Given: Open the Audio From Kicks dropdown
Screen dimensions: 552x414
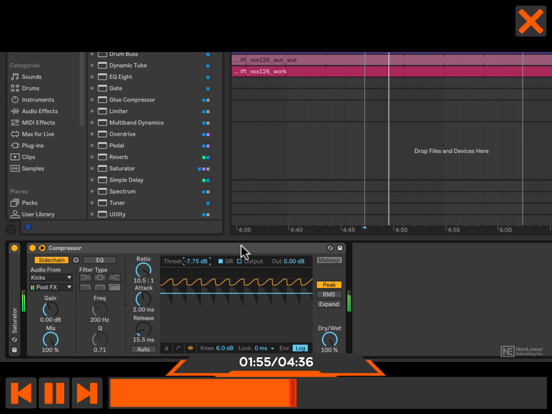Looking at the screenshot, I should click(51, 278).
